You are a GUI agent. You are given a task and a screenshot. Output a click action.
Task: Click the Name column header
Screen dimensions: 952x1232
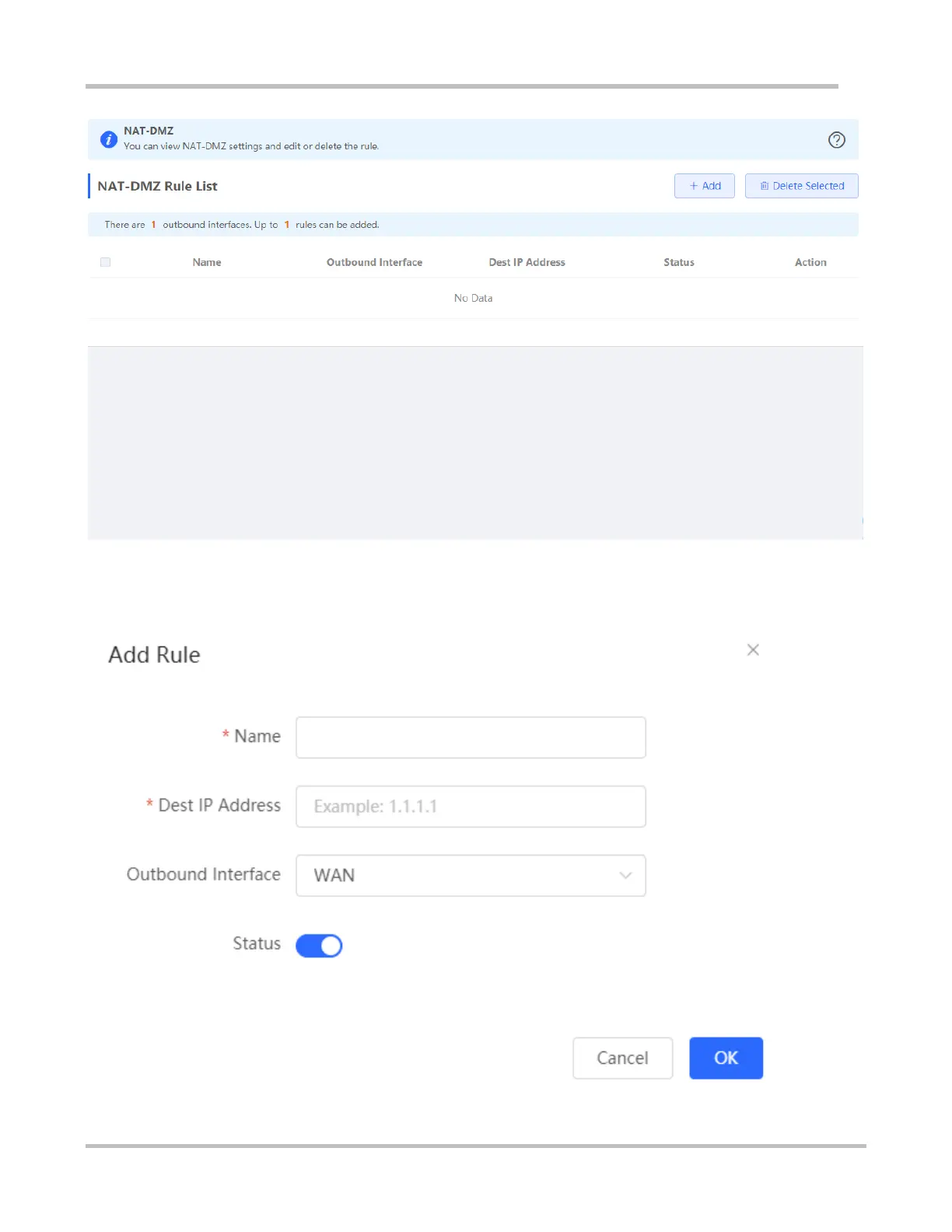207,262
